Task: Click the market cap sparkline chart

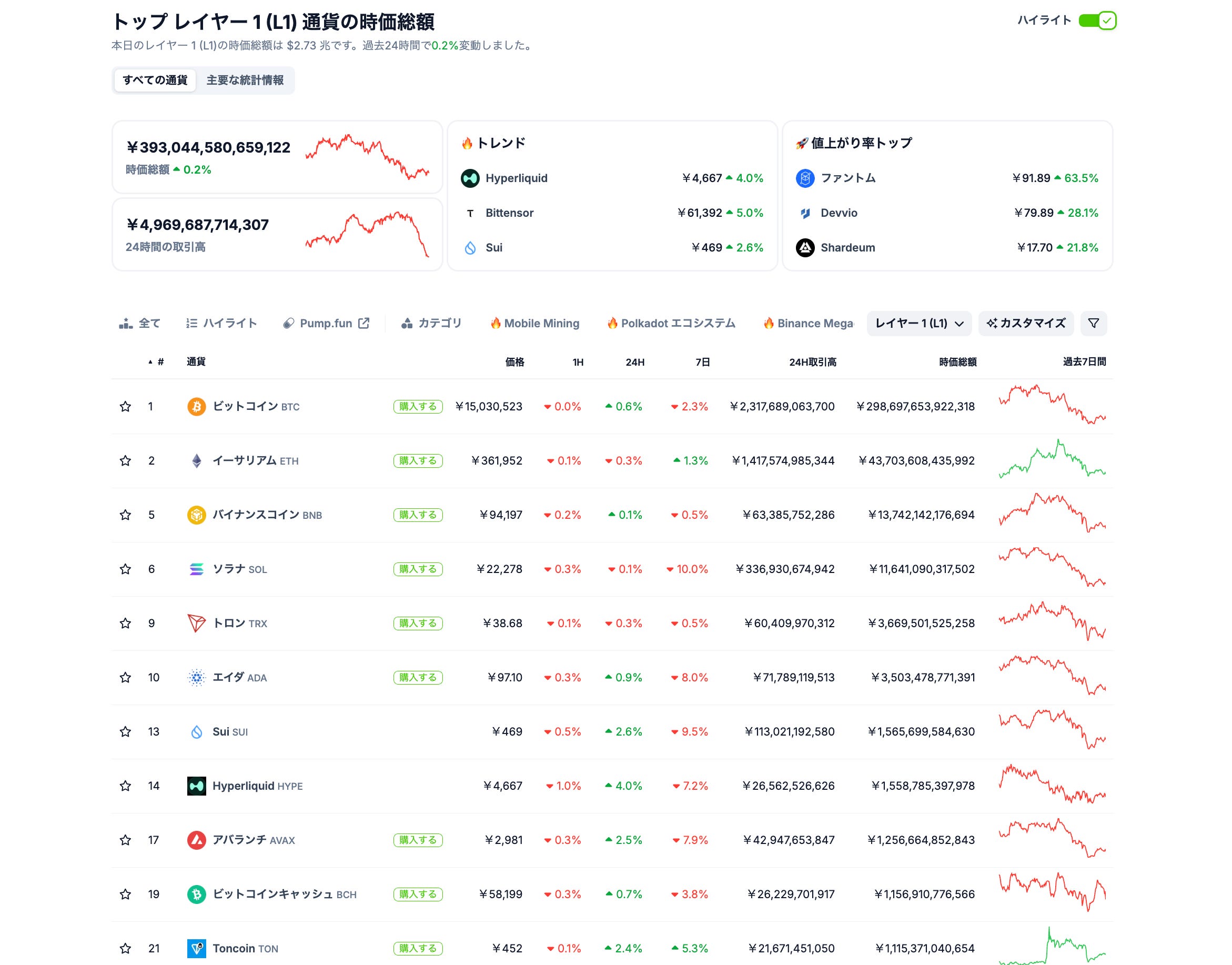Action: click(x=367, y=157)
